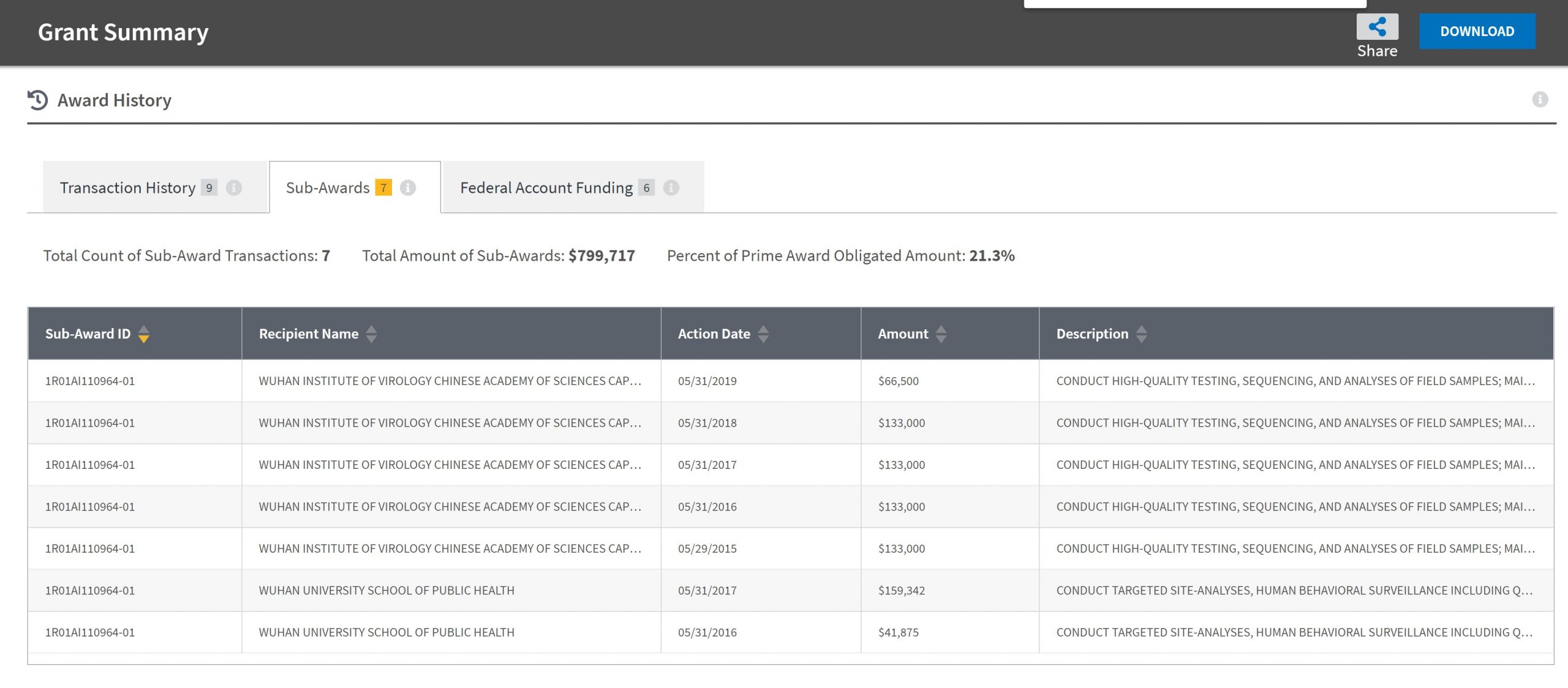Click the Sub-Awards count badge 7

pyautogui.click(x=383, y=188)
